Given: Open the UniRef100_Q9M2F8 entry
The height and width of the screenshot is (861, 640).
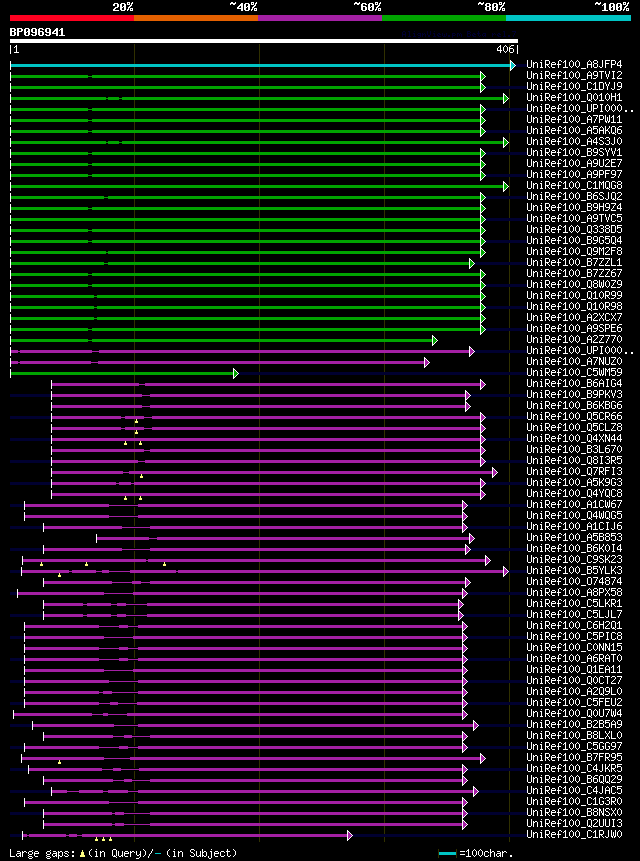Looking at the screenshot, I should [574, 251].
